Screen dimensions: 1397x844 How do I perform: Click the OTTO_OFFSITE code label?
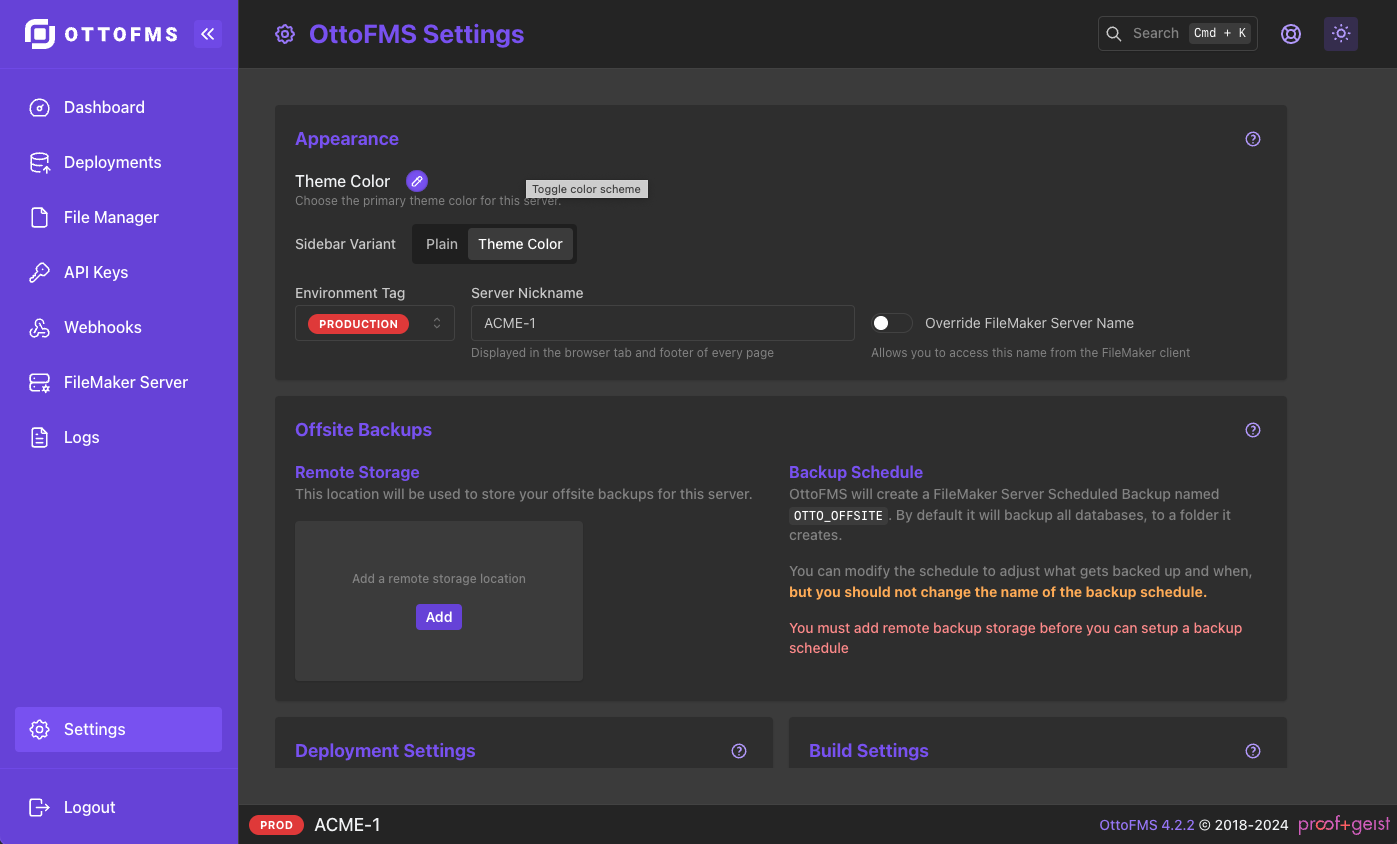point(838,515)
